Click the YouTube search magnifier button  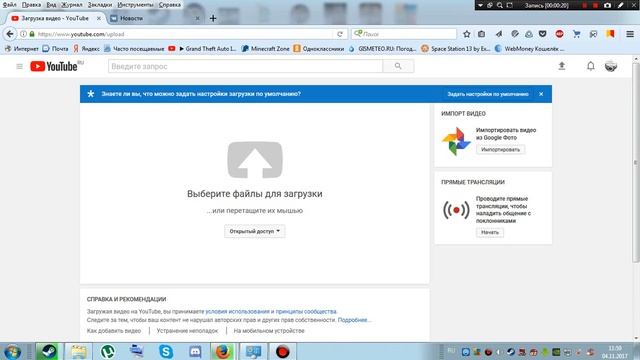(x=398, y=66)
